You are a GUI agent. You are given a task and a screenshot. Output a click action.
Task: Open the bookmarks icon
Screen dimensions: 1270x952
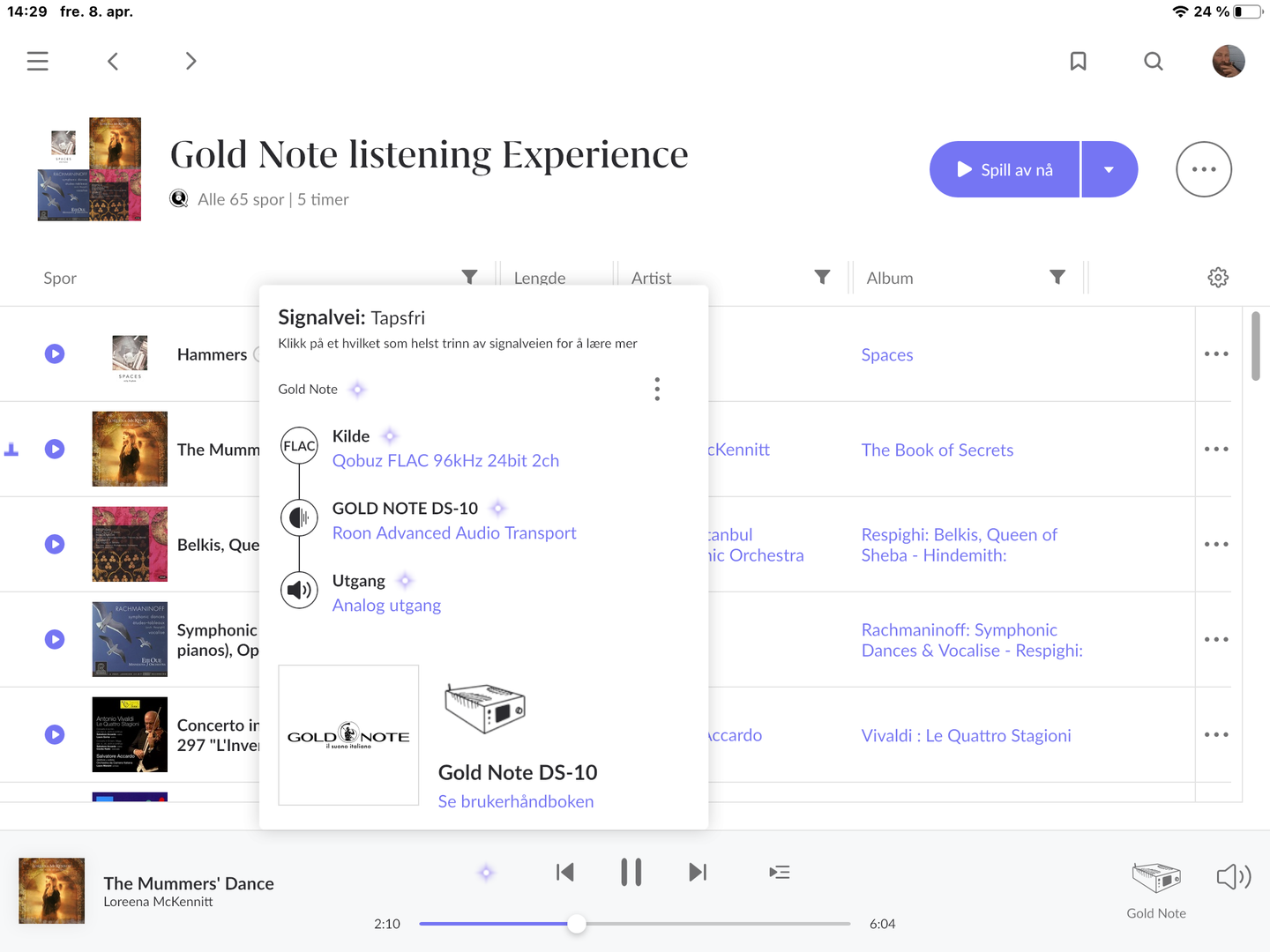[1078, 61]
